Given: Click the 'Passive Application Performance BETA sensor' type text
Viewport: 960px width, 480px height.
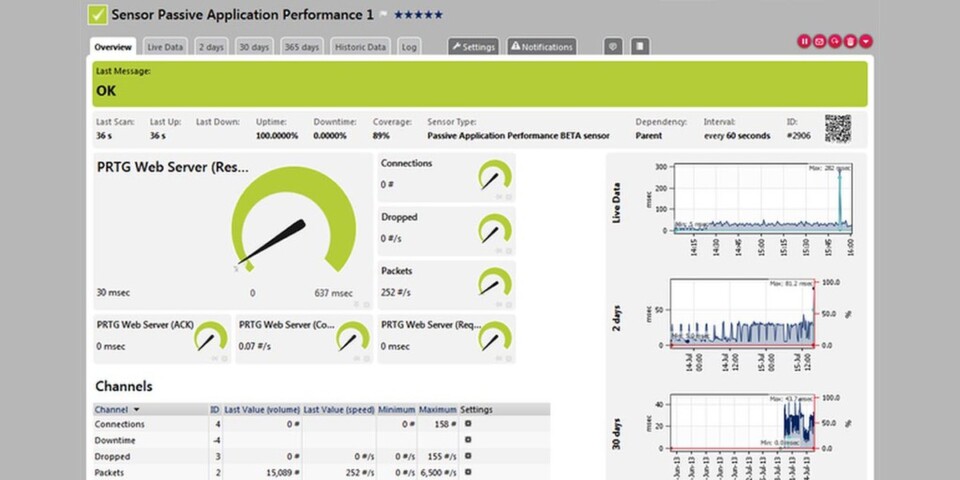Looking at the screenshot, I should tap(518, 136).
